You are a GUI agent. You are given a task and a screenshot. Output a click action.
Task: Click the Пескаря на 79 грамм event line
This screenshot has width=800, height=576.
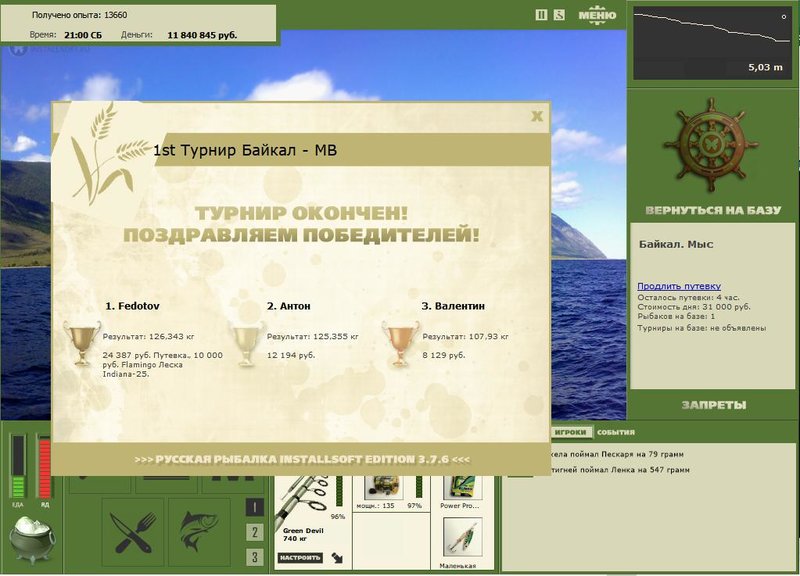(617, 454)
